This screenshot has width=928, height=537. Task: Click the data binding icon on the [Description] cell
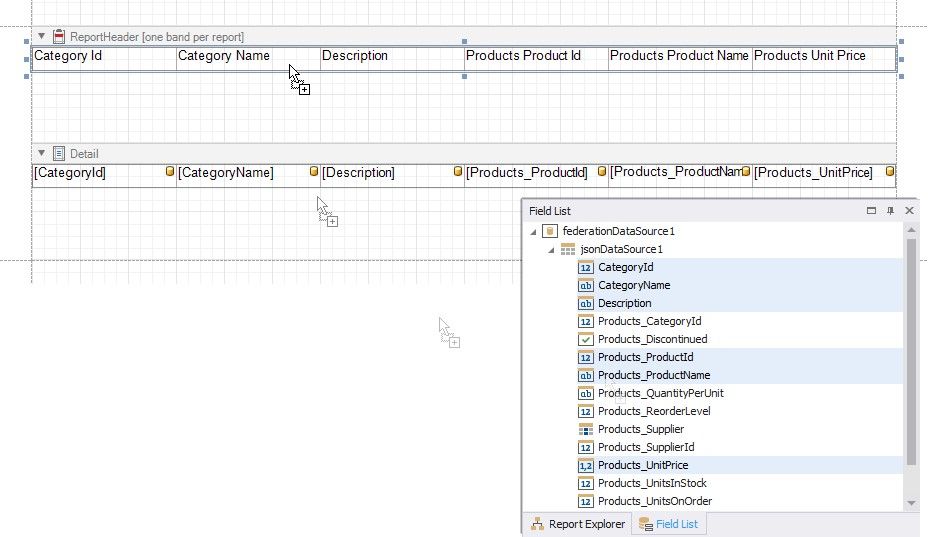pos(458,173)
